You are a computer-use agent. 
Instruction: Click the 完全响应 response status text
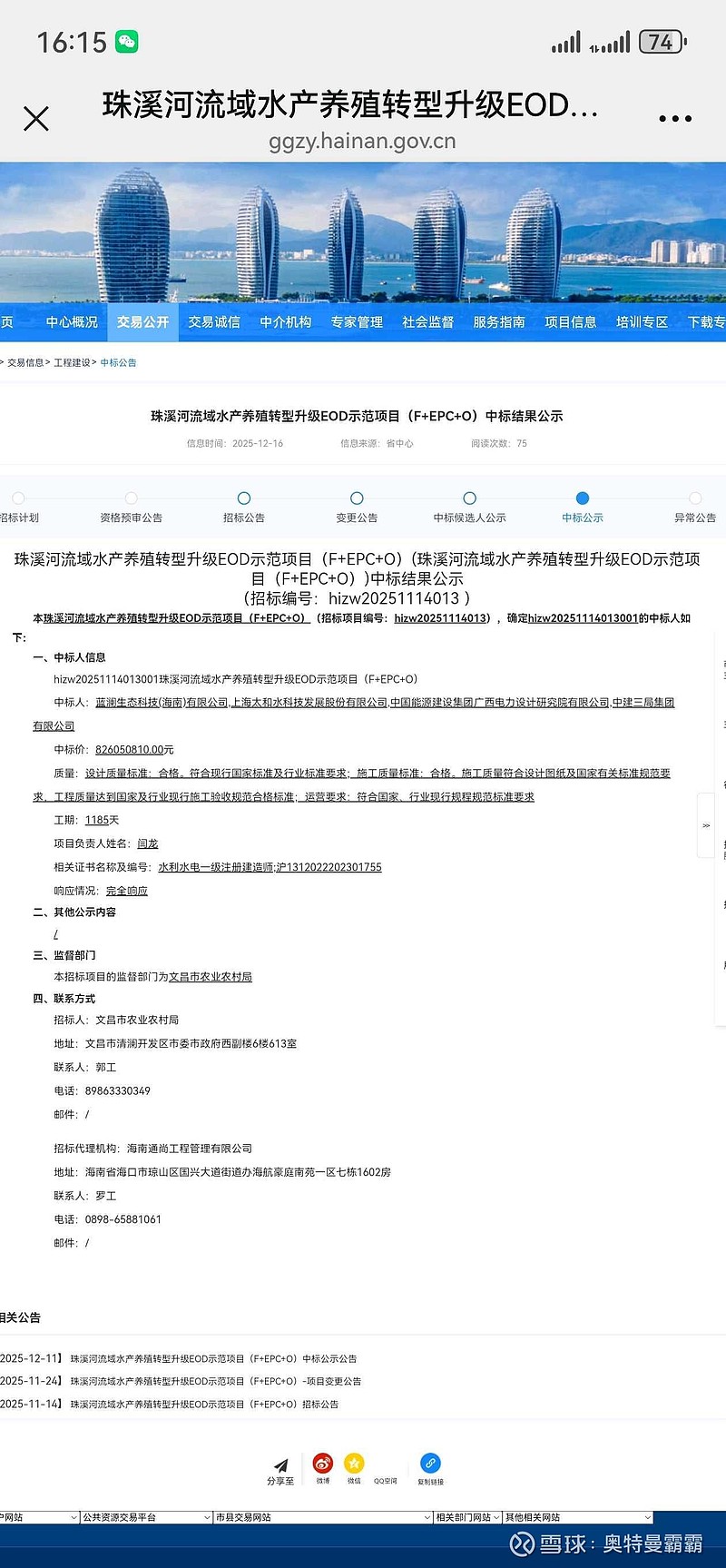pyautogui.click(x=127, y=891)
